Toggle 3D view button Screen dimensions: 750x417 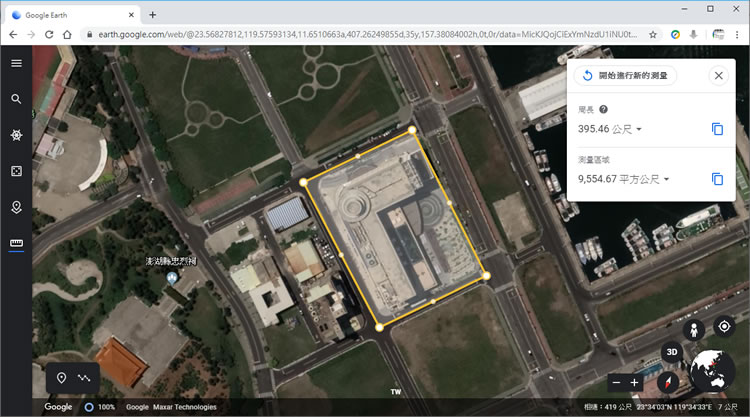pyautogui.click(x=672, y=352)
